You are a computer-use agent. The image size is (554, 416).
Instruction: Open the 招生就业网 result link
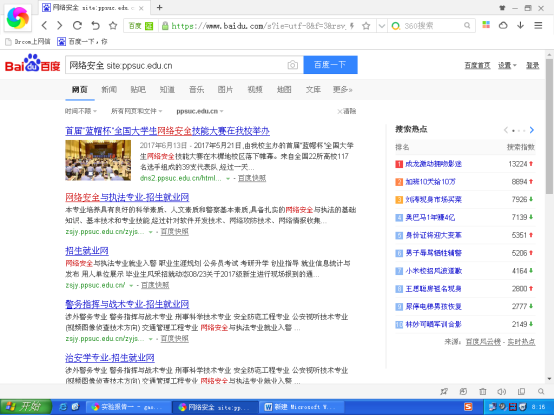tap(87, 251)
